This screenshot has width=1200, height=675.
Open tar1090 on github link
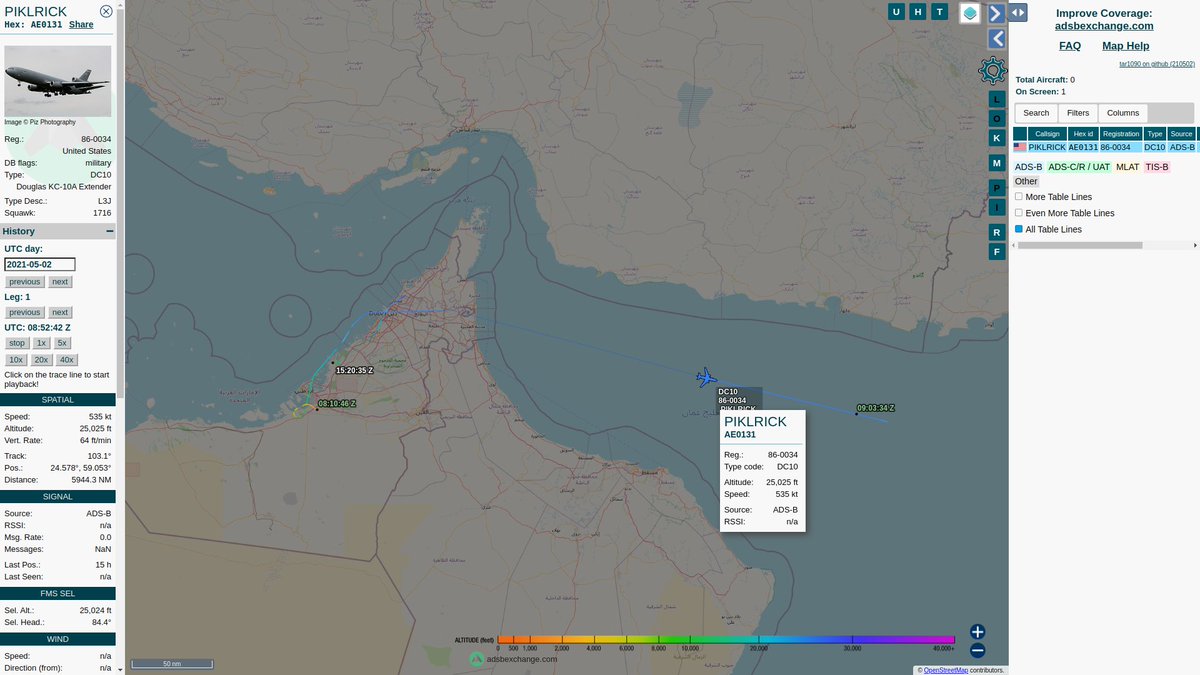click(x=1157, y=64)
